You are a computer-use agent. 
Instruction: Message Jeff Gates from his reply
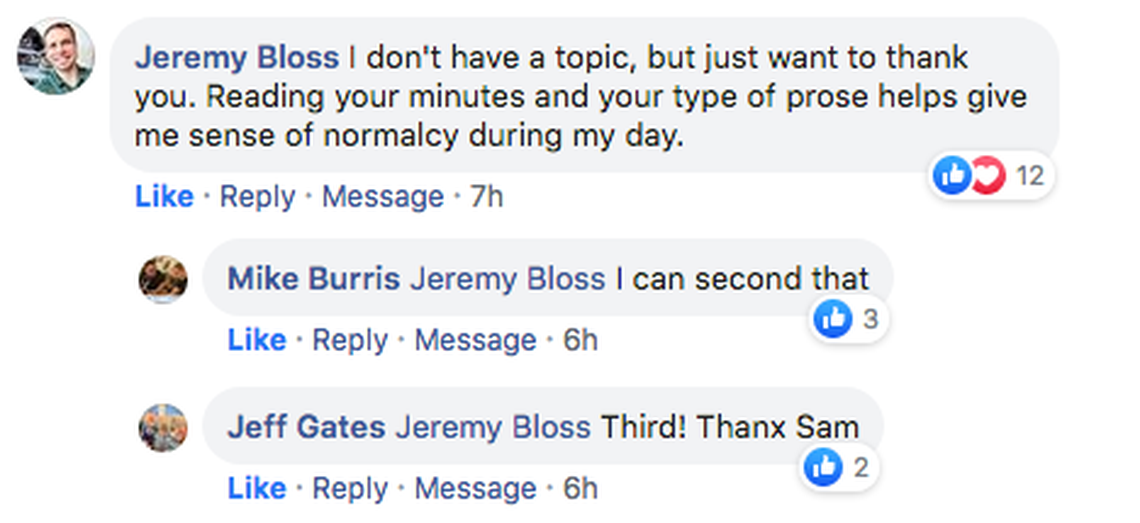[475, 488]
